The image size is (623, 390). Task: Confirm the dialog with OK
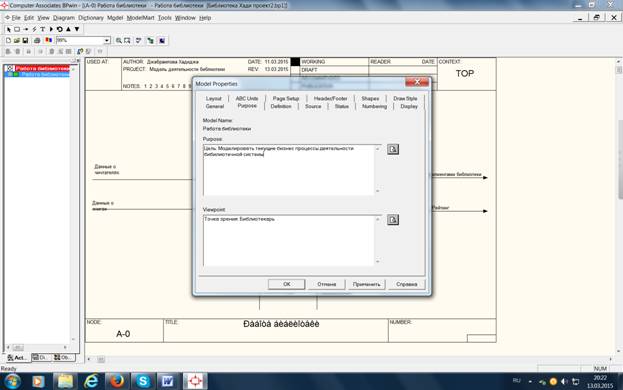coord(286,284)
